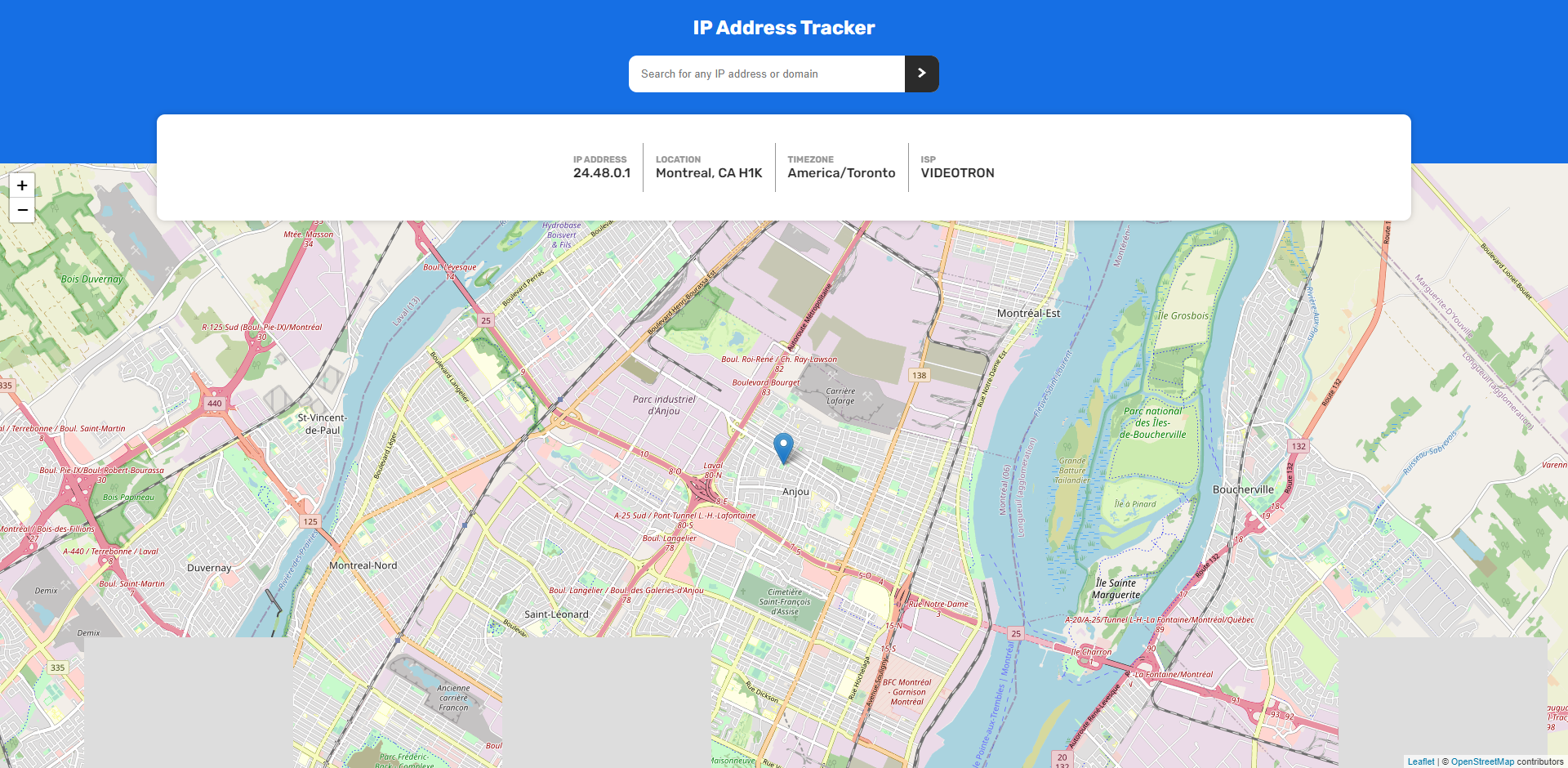This screenshot has width=1568, height=768.
Task: Click the IP Address Tracker page title
Action: (783, 28)
